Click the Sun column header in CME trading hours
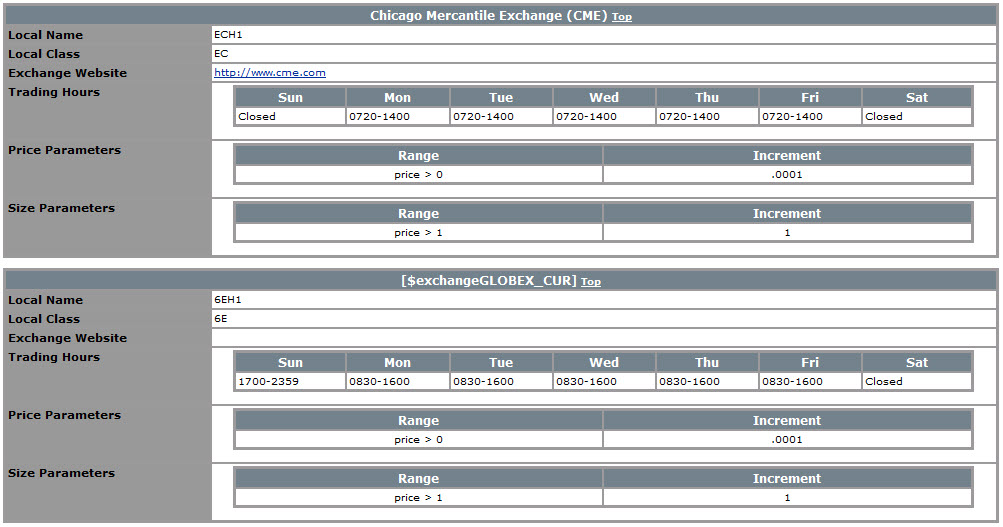This screenshot has height=527, width=1003. [290, 97]
